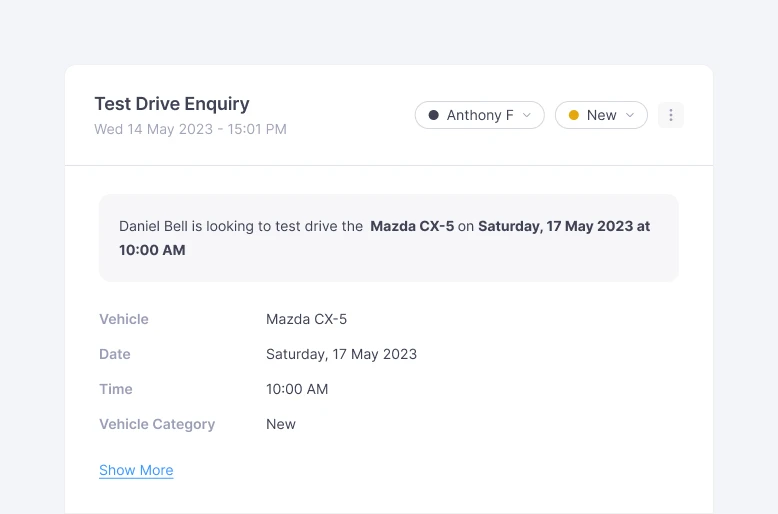
Task: Click the Daniel Bell summary message box
Action: coord(388,238)
